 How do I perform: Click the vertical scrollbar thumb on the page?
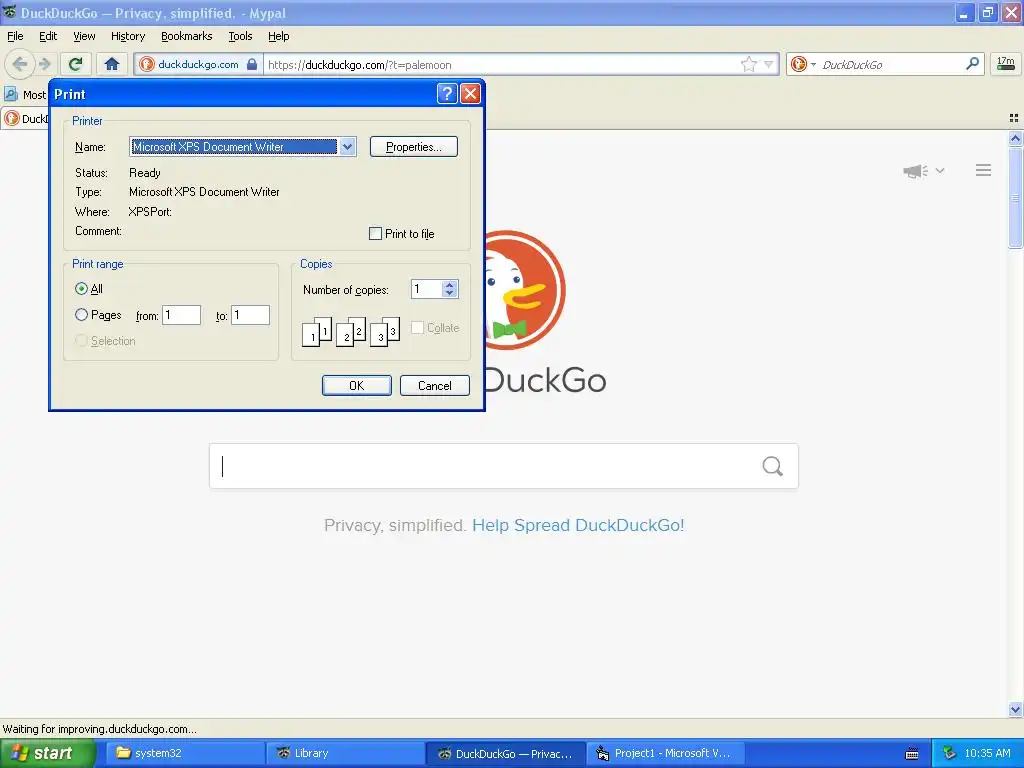pyautogui.click(x=1015, y=197)
